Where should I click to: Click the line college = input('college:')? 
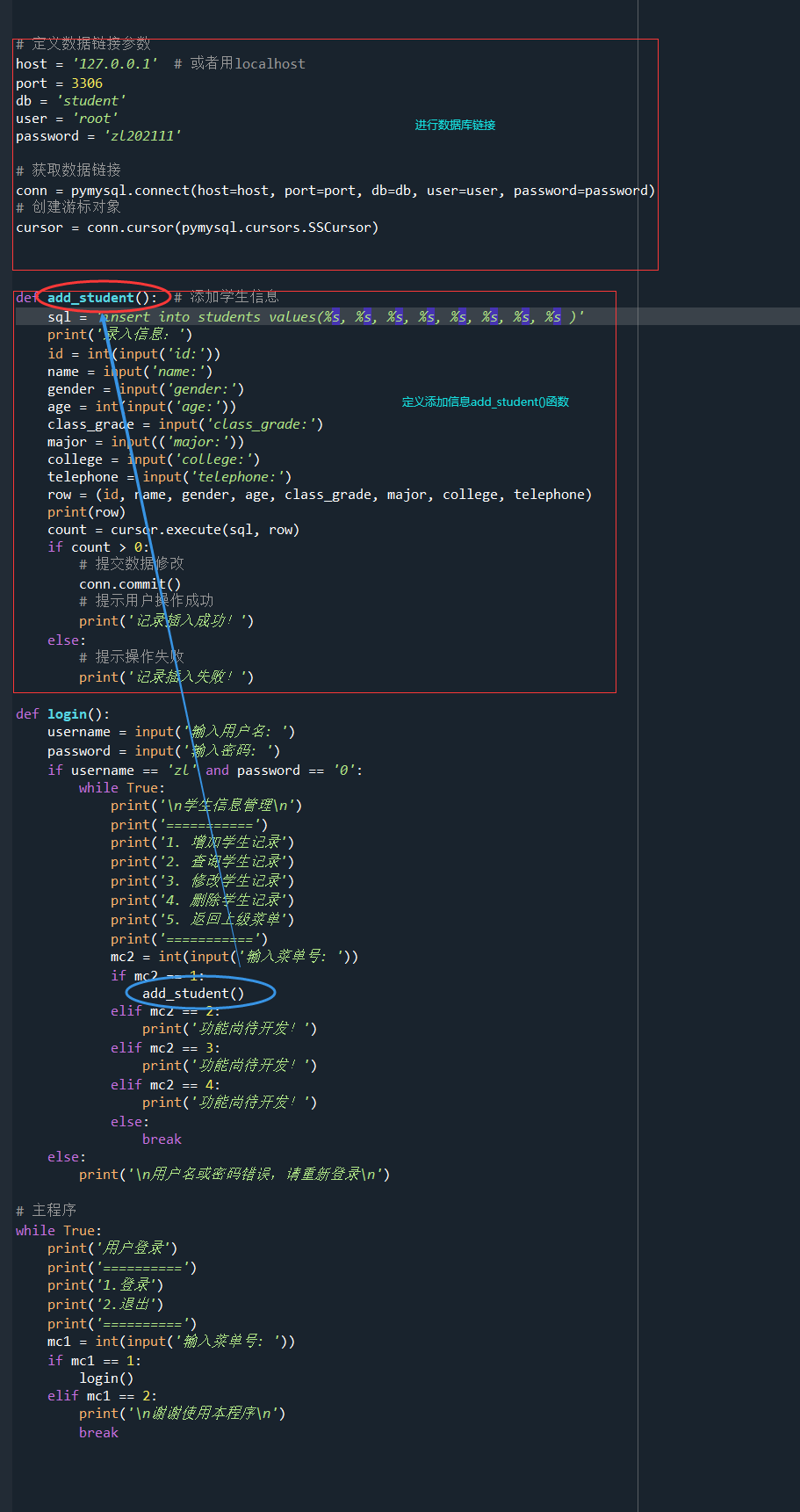[154, 459]
